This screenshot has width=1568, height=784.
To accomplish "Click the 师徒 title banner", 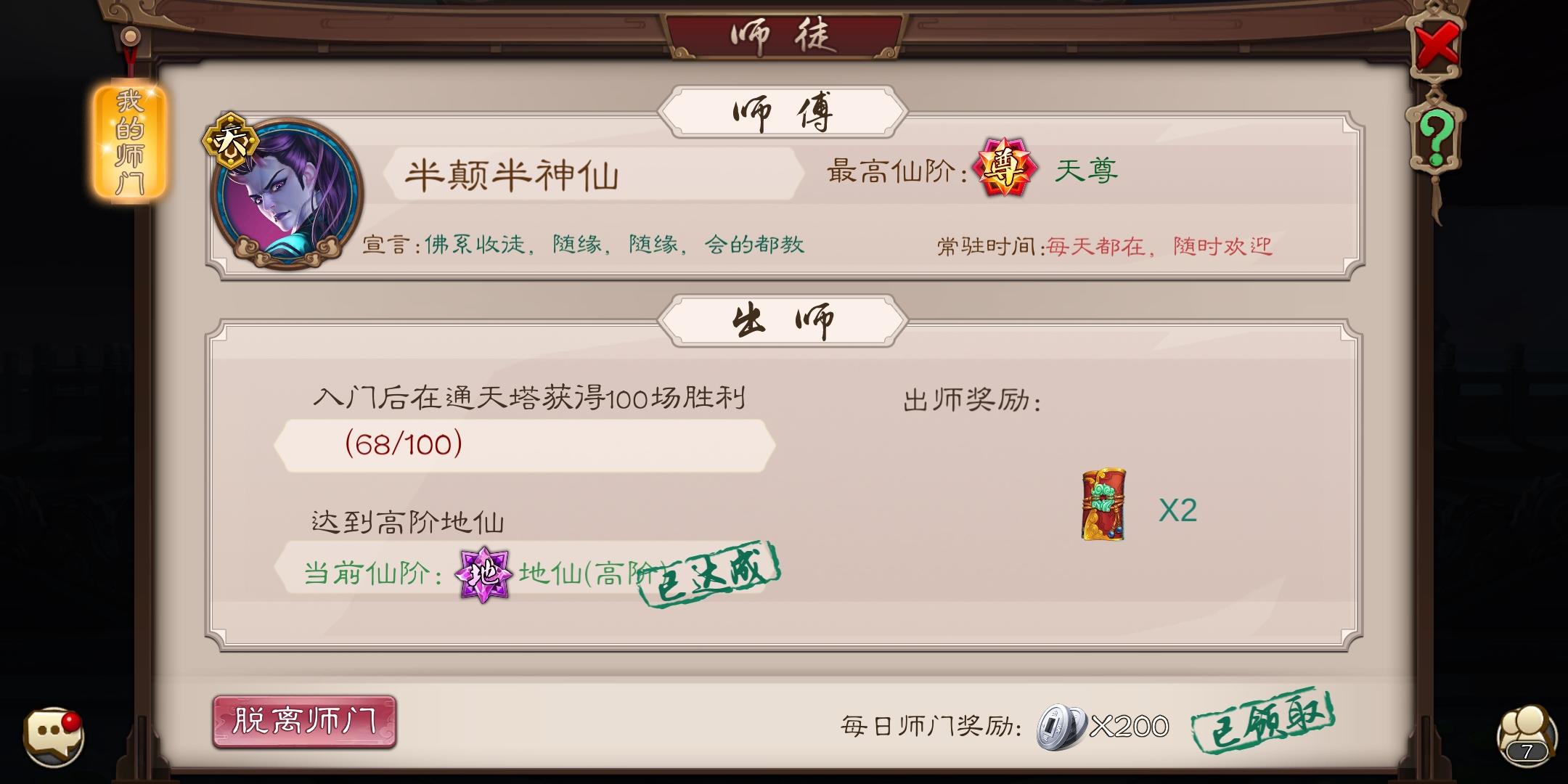I will (784, 35).
